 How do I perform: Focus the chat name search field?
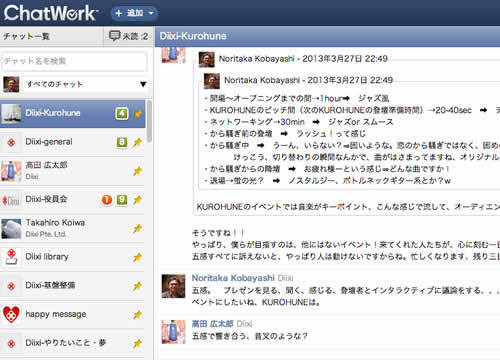click(74, 61)
